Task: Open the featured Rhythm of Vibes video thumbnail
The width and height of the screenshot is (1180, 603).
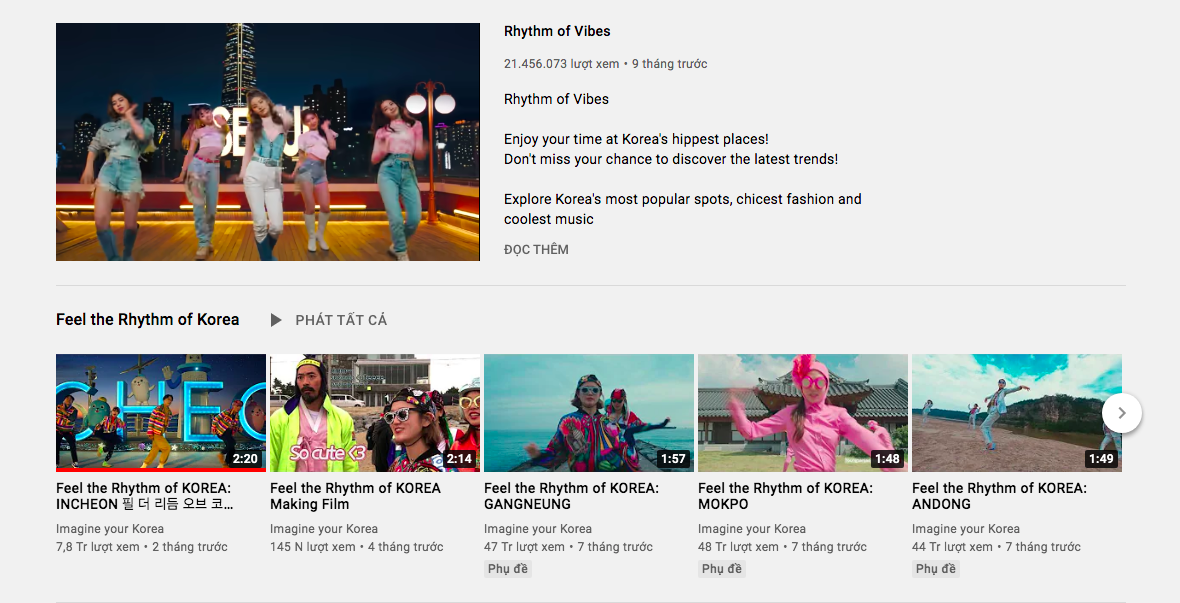Action: coord(268,142)
